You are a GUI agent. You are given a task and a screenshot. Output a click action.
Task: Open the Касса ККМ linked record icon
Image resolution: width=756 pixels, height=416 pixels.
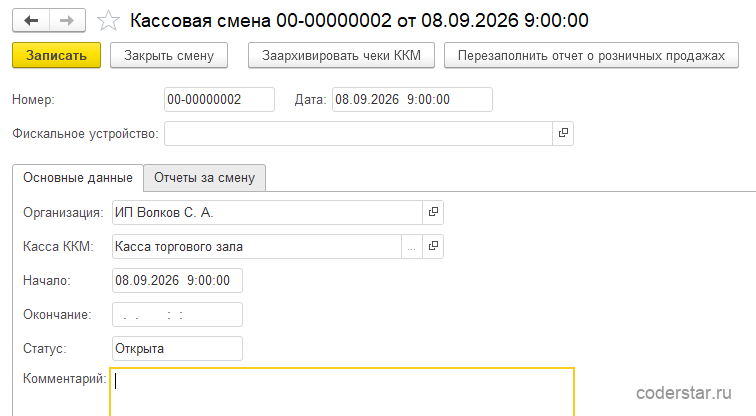coord(433,246)
